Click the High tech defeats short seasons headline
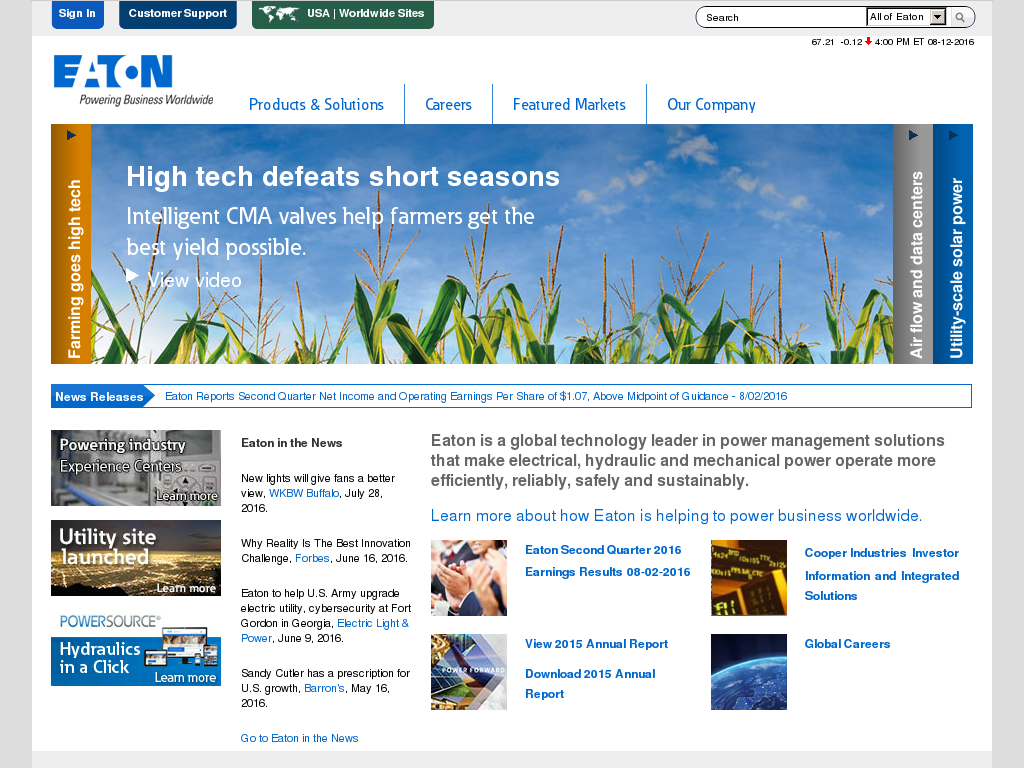This screenshot has width=1024, height=768. [x=343, y=177]
